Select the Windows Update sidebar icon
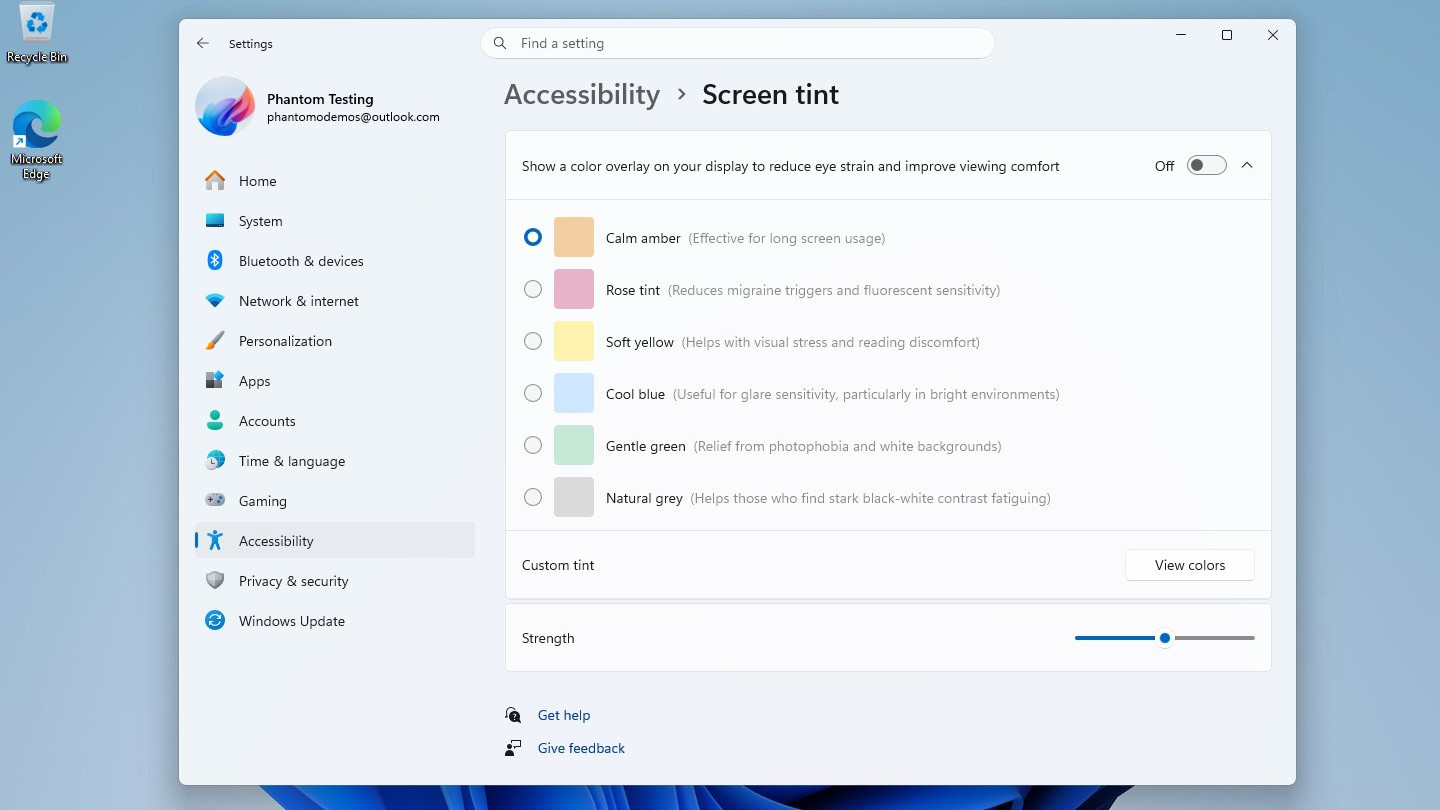 (x=214, y=620)
